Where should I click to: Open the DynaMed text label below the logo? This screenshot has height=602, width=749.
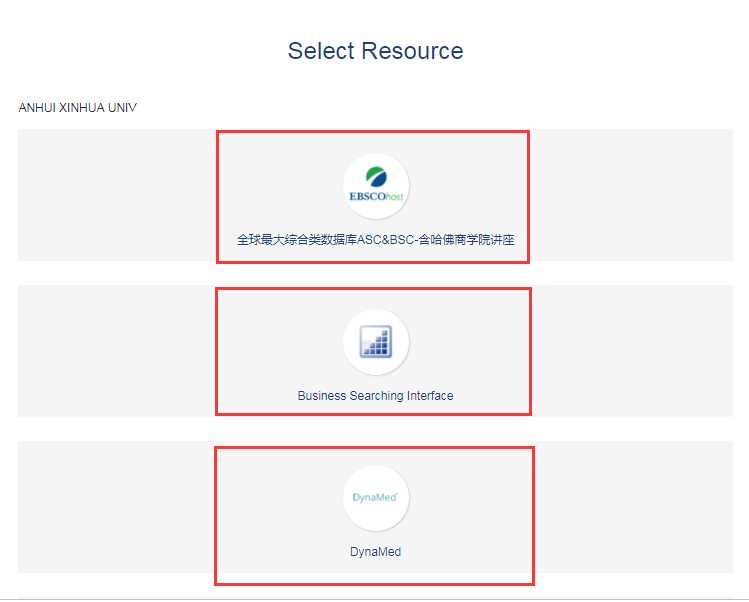click(x=375, y=552)
